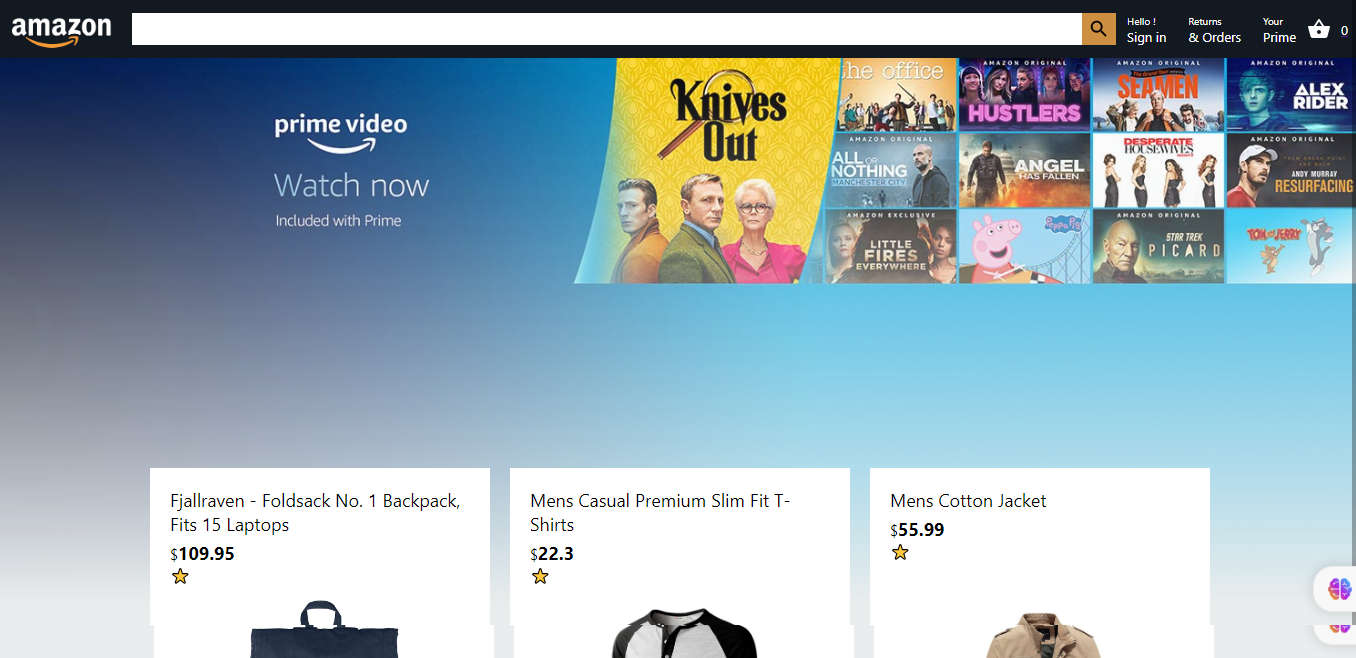
Task: Click the $22.3 price
Action: [x=552, y=554]
